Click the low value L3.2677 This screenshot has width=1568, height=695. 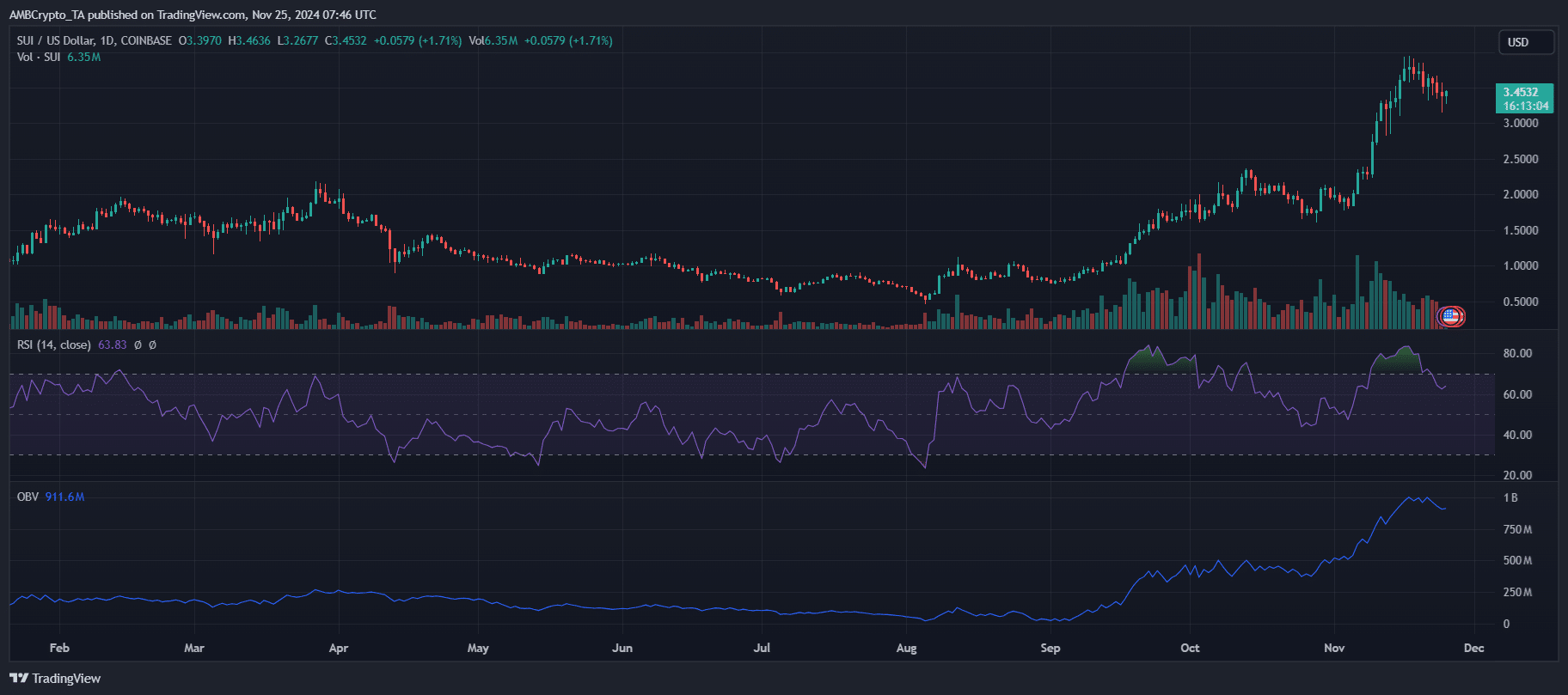point(297,40)
